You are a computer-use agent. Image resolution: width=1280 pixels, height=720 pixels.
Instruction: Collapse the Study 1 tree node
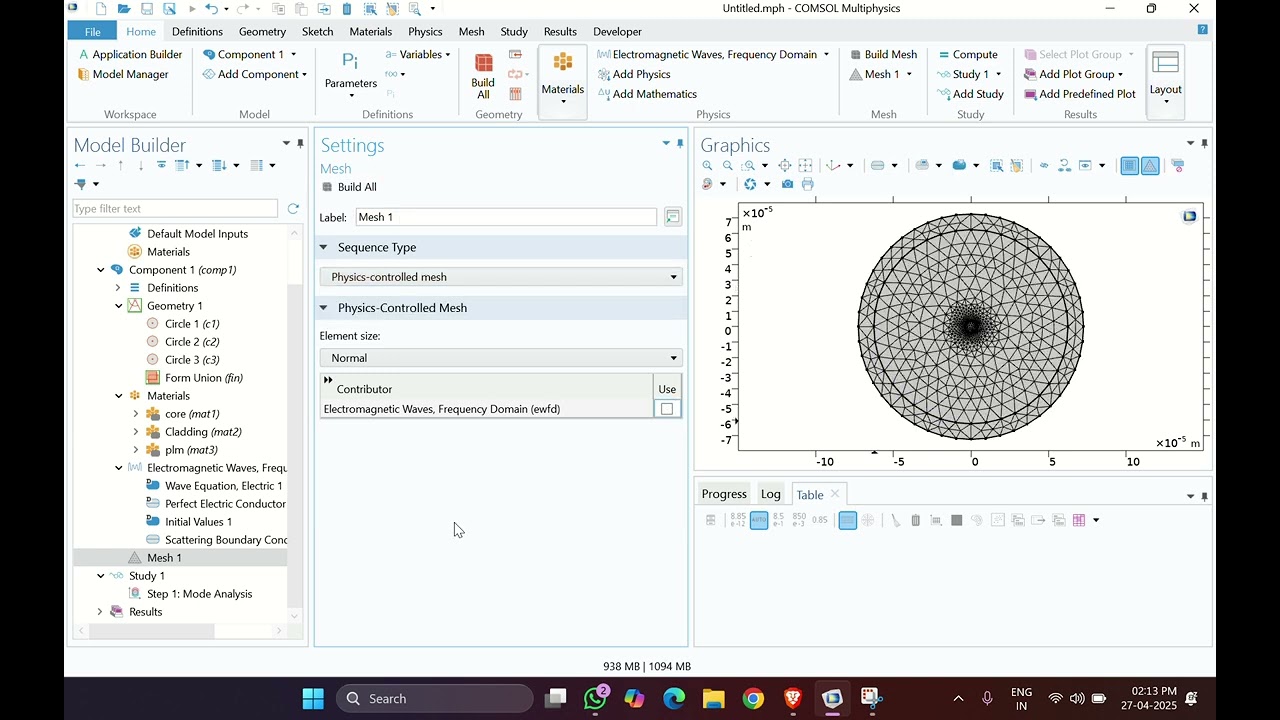tap(100, 576)
